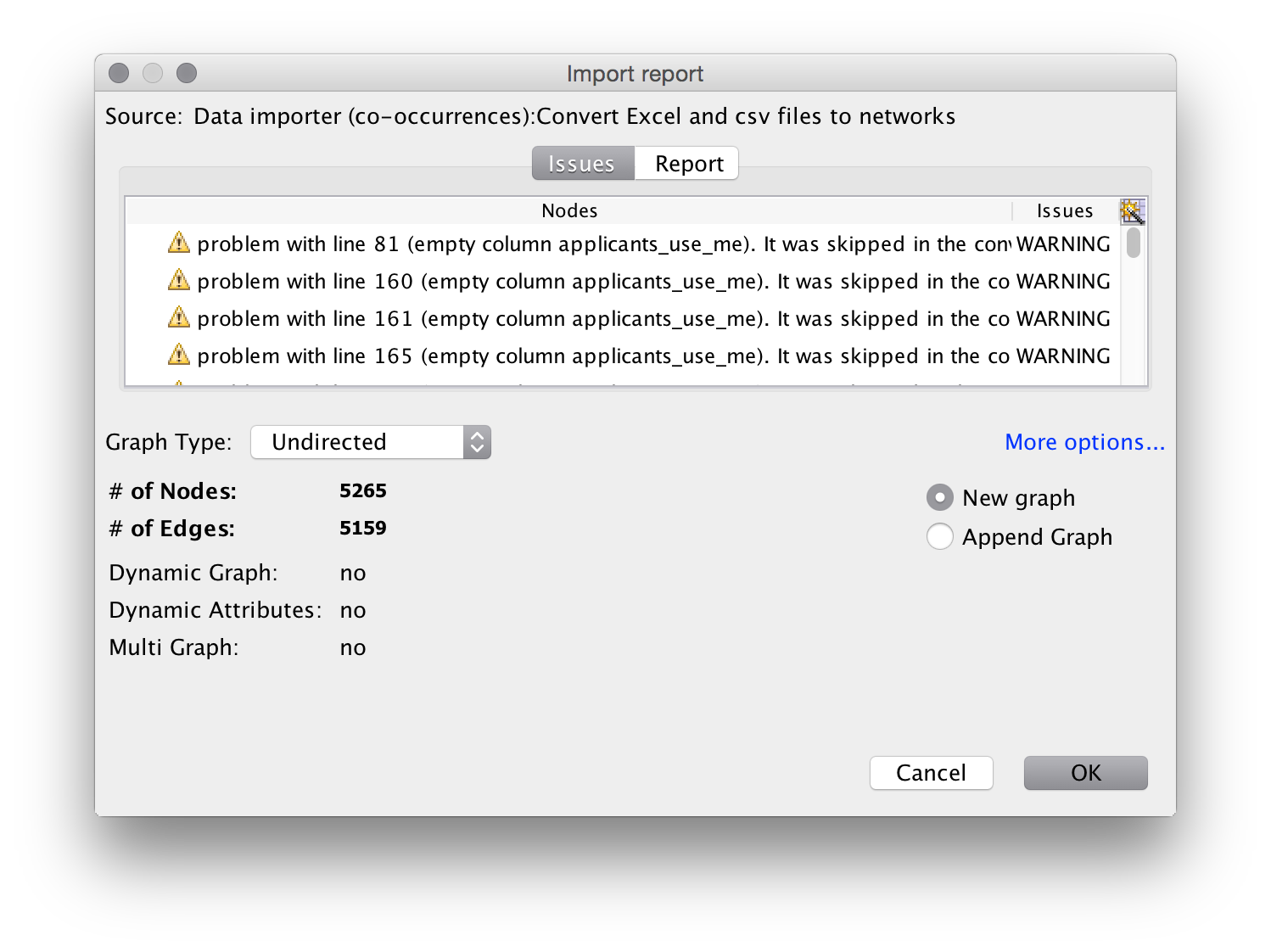
Task: Select the New graph radio button
Action: tap(939, 497)
